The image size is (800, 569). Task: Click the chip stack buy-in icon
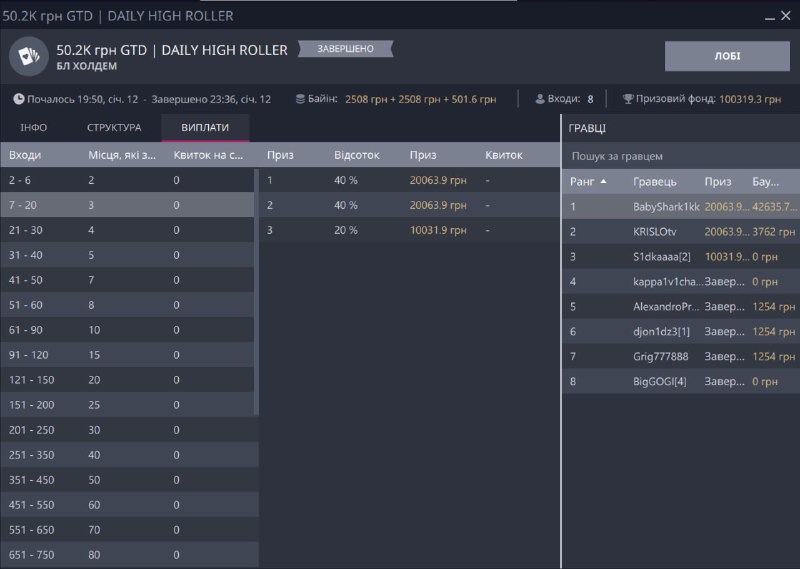[301, 99]
